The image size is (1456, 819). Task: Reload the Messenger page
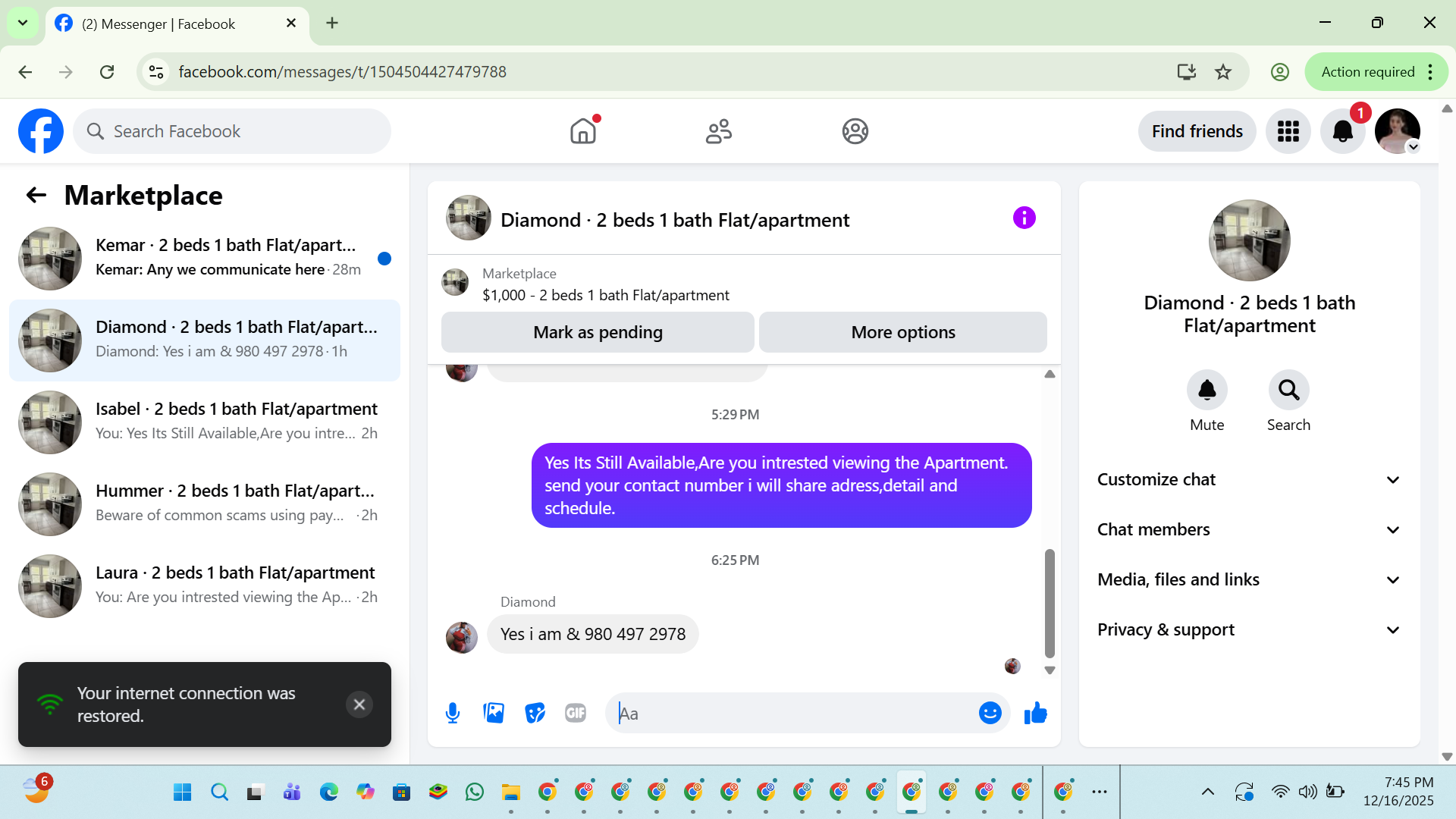pos(107,72)
